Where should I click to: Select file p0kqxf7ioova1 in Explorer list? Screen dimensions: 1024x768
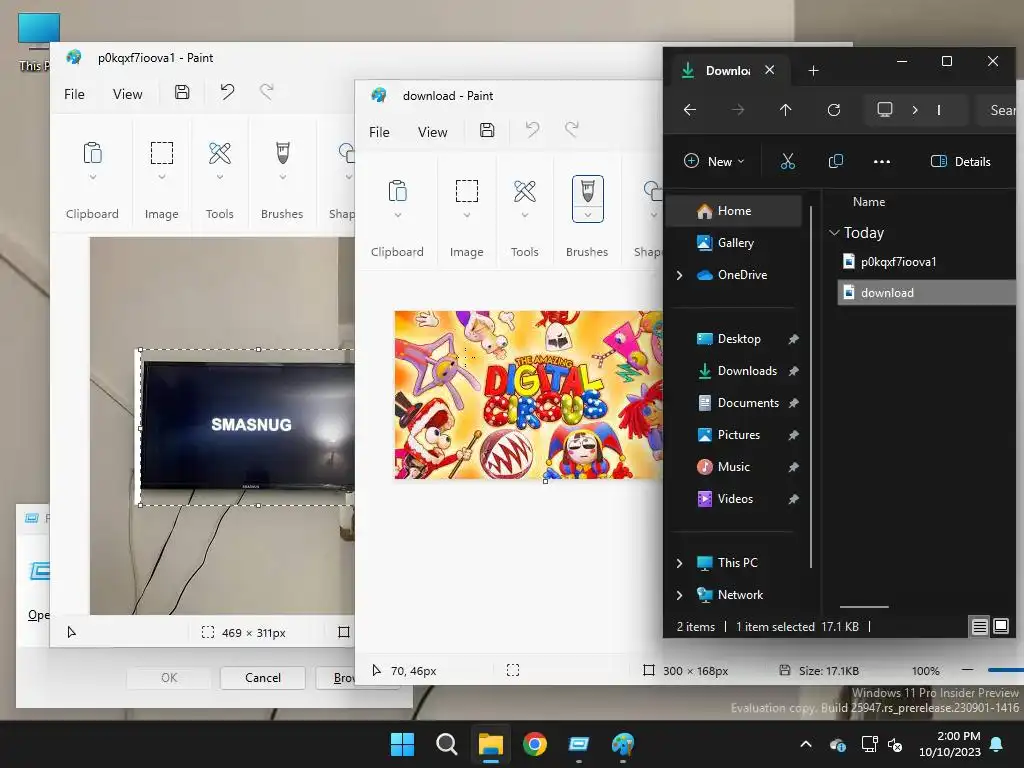click(898, 262)
